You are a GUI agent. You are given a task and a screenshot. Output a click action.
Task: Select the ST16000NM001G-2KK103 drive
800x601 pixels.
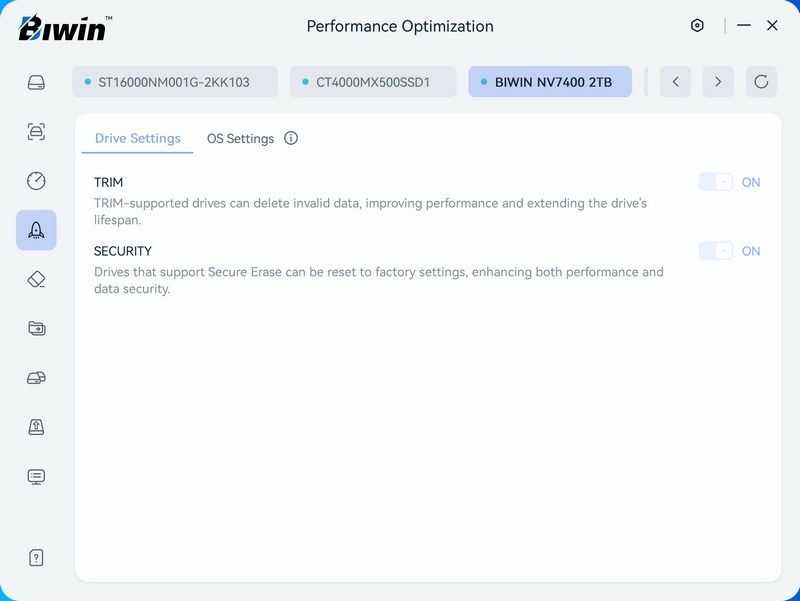click(x=174, y=82)
